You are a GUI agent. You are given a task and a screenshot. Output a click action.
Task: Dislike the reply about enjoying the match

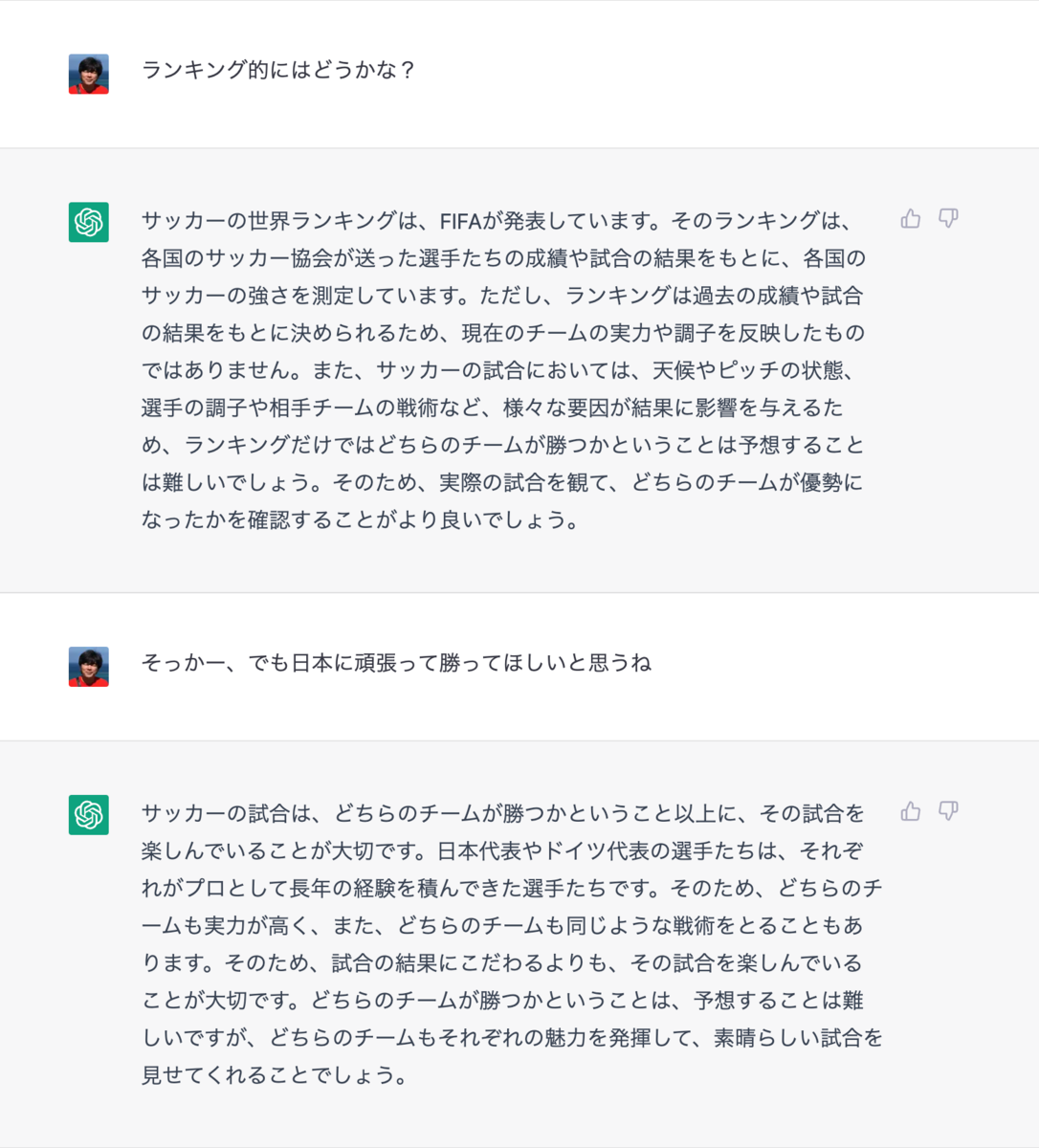coord(948,811)
